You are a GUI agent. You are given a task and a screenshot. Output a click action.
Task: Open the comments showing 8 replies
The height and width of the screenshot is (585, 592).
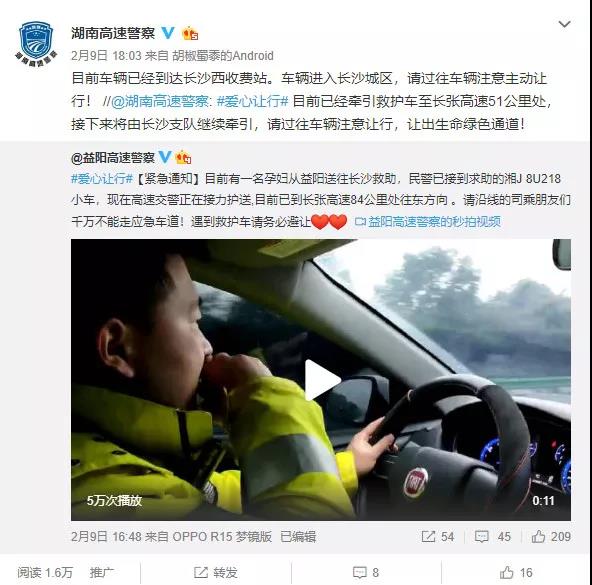click(365, 573)
